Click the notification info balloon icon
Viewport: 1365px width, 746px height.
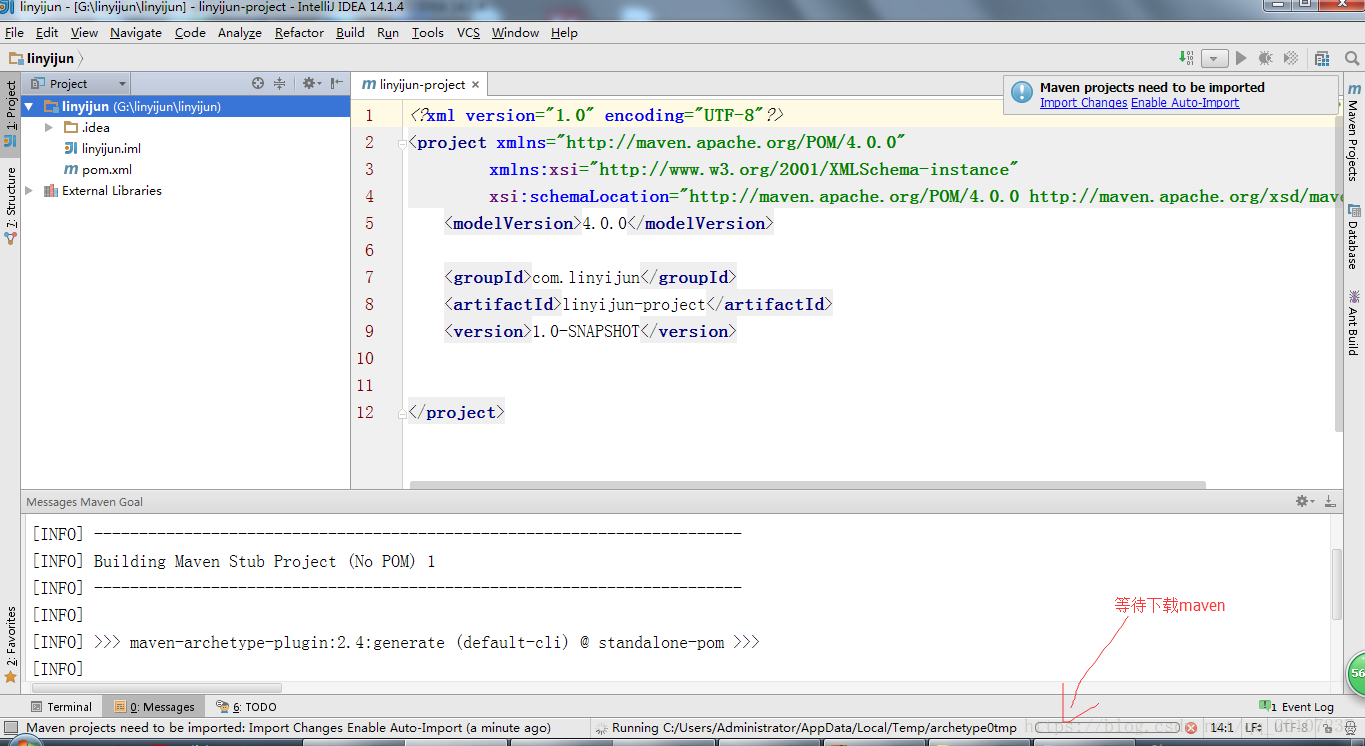point(1021,92)
